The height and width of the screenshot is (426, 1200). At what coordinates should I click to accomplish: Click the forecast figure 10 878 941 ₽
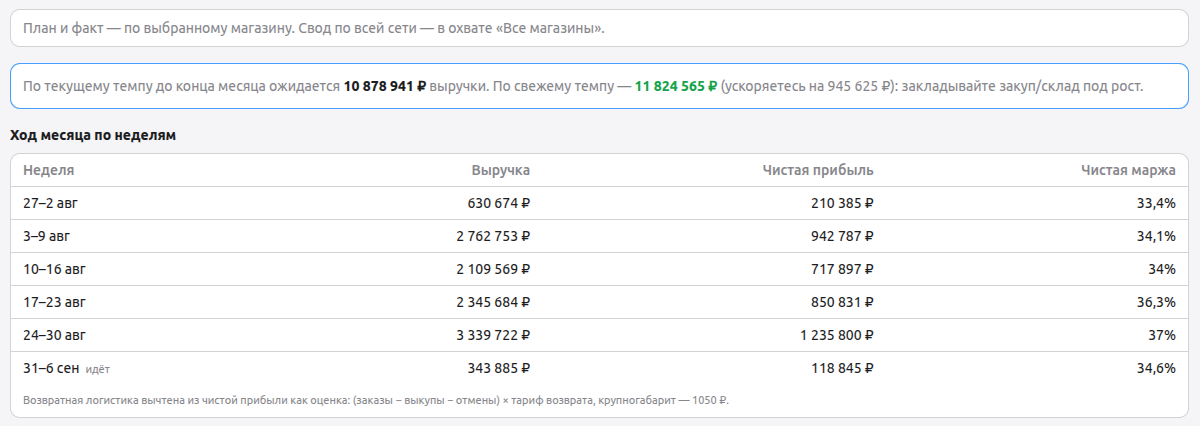(x=385, y=86)
